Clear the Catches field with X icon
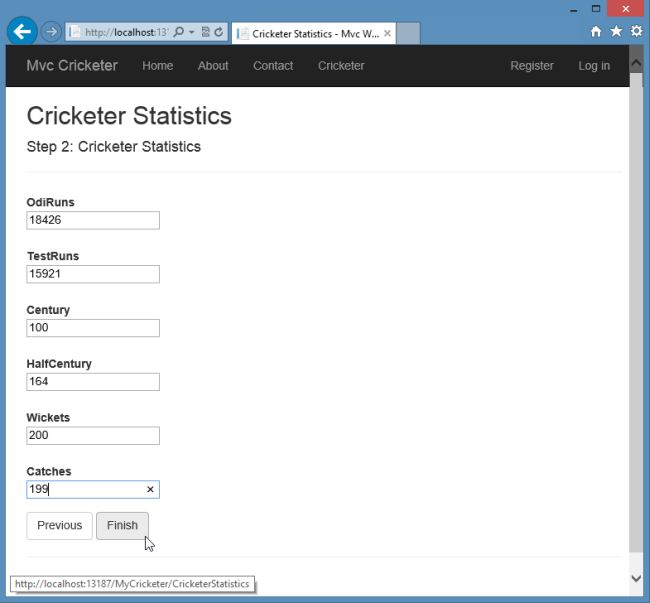 [x=150, y=489]
